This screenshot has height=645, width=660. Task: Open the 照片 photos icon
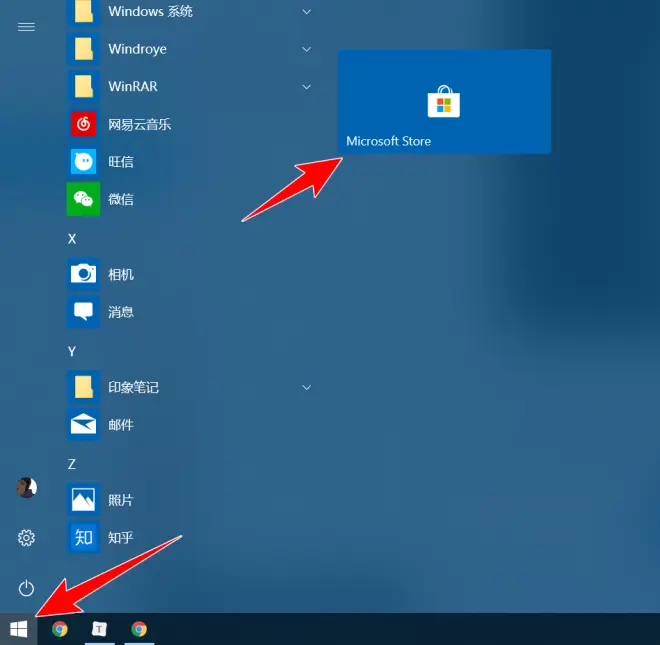click(x=83, y=499)
